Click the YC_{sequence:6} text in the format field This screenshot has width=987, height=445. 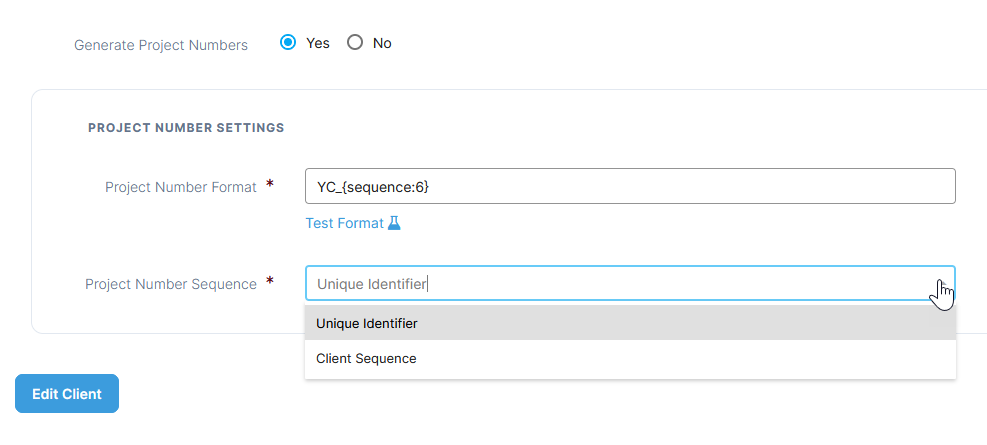(x=373, y=187)
